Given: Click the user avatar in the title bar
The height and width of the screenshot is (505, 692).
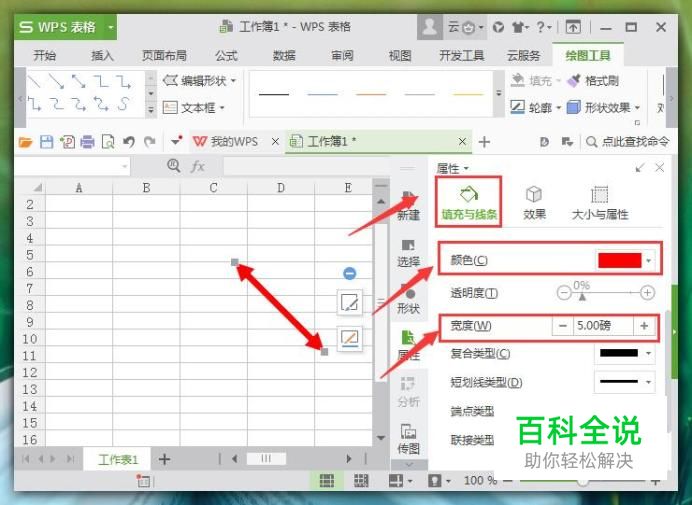Looking at the screenshot, I should [x=429, y=27].
